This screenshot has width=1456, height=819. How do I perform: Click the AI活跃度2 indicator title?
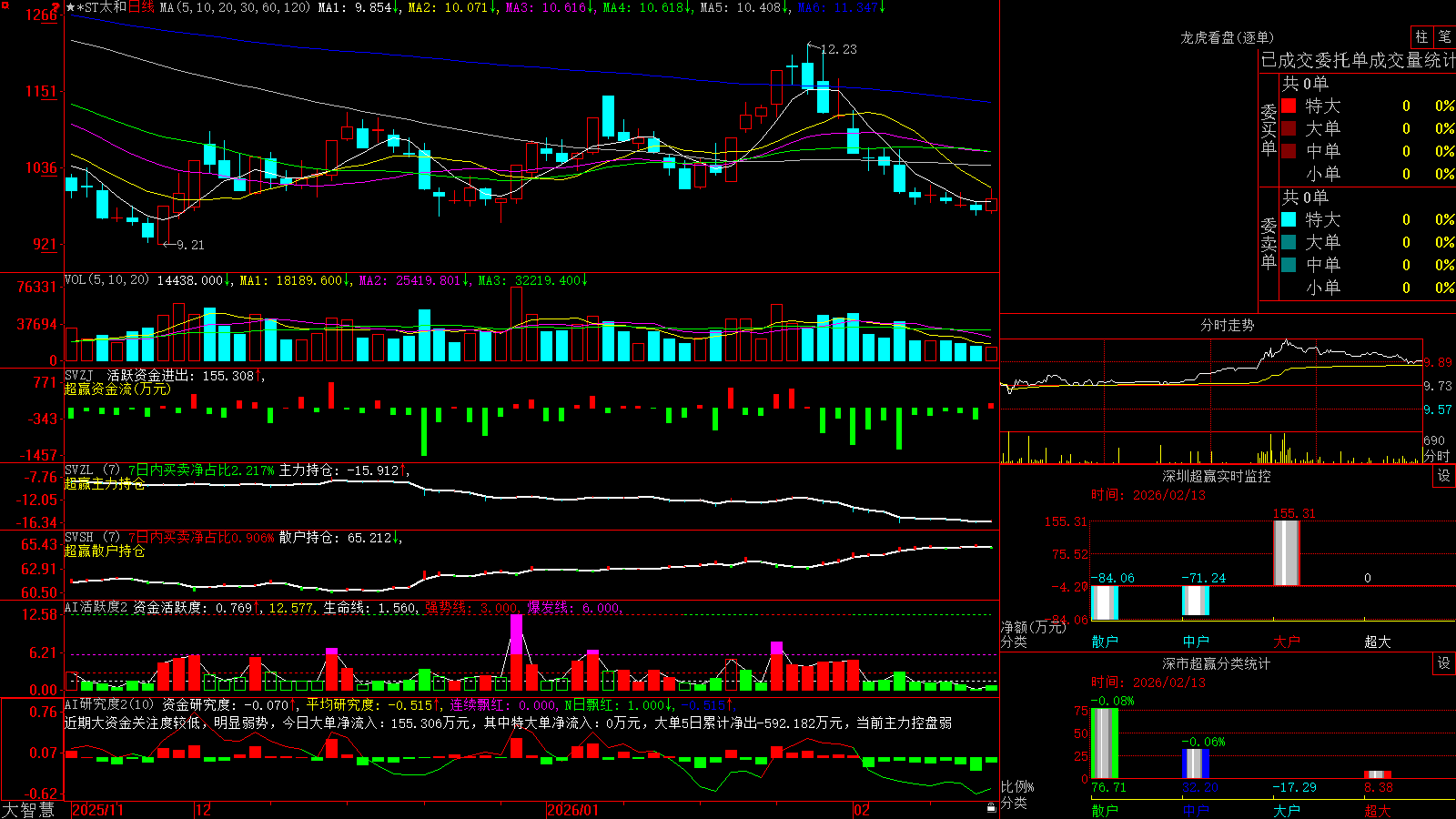click(96, 607)
